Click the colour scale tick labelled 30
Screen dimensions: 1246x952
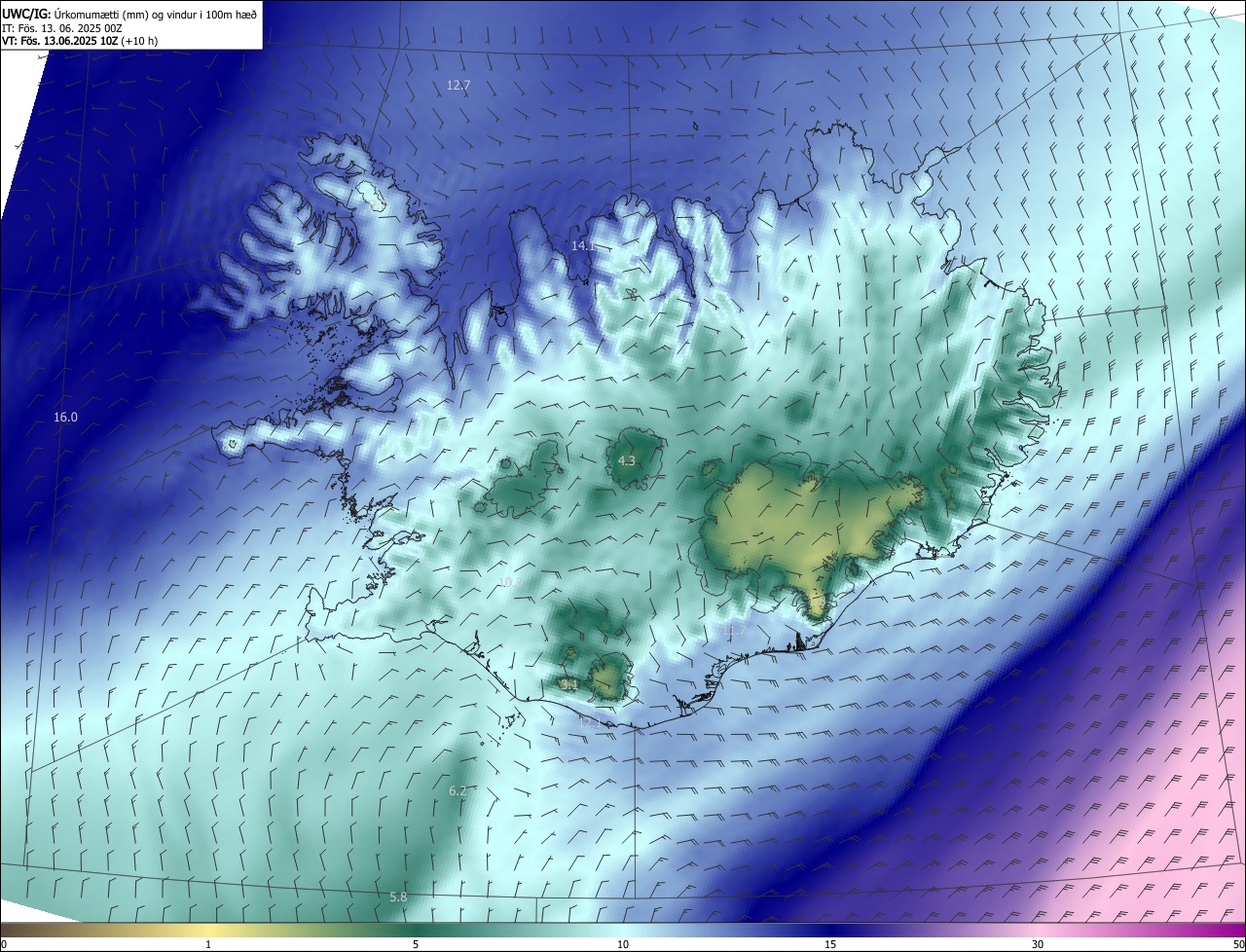[1038, 945]
